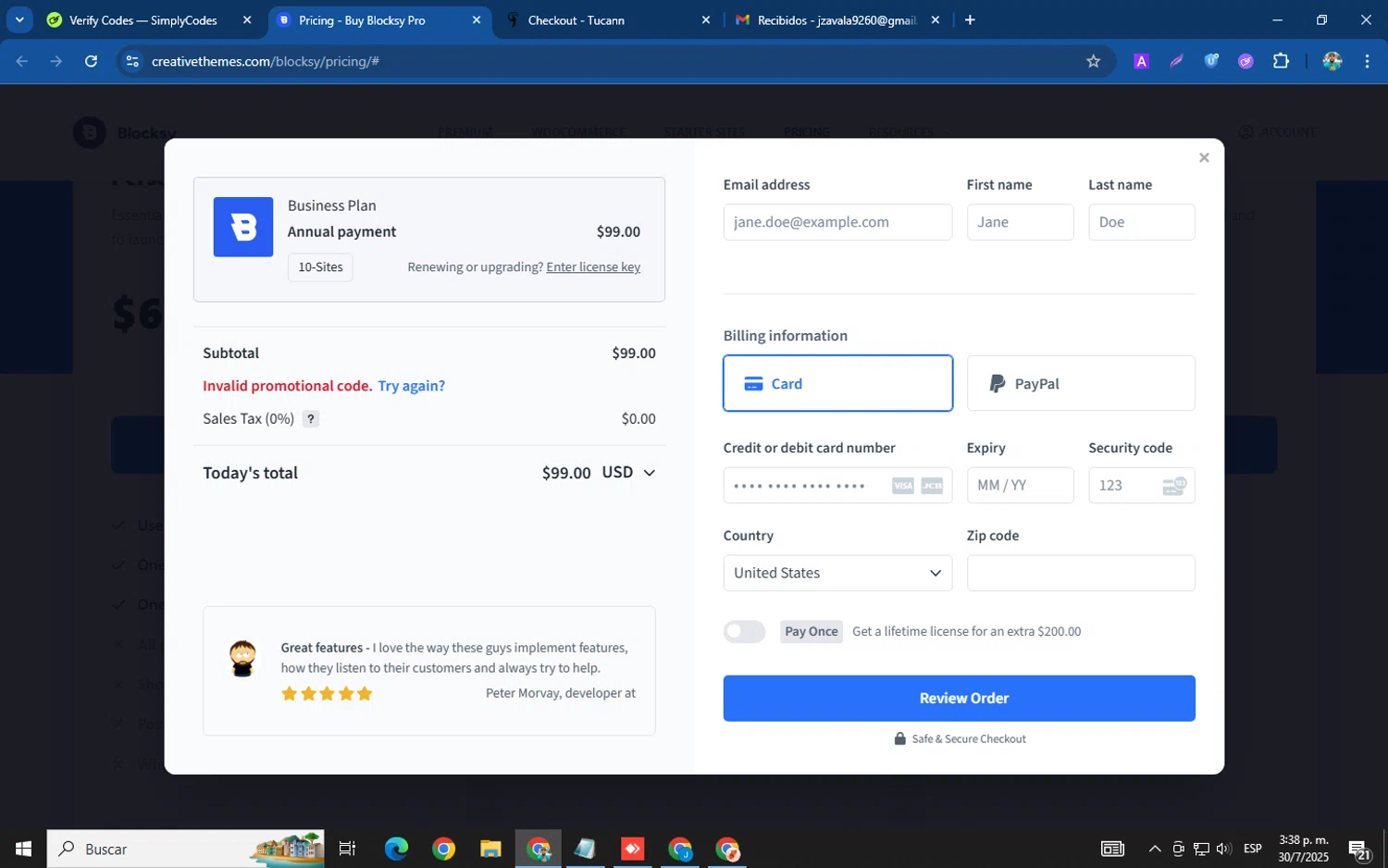
Task: Open the Windows Start menu
Action: click(23, 849)
